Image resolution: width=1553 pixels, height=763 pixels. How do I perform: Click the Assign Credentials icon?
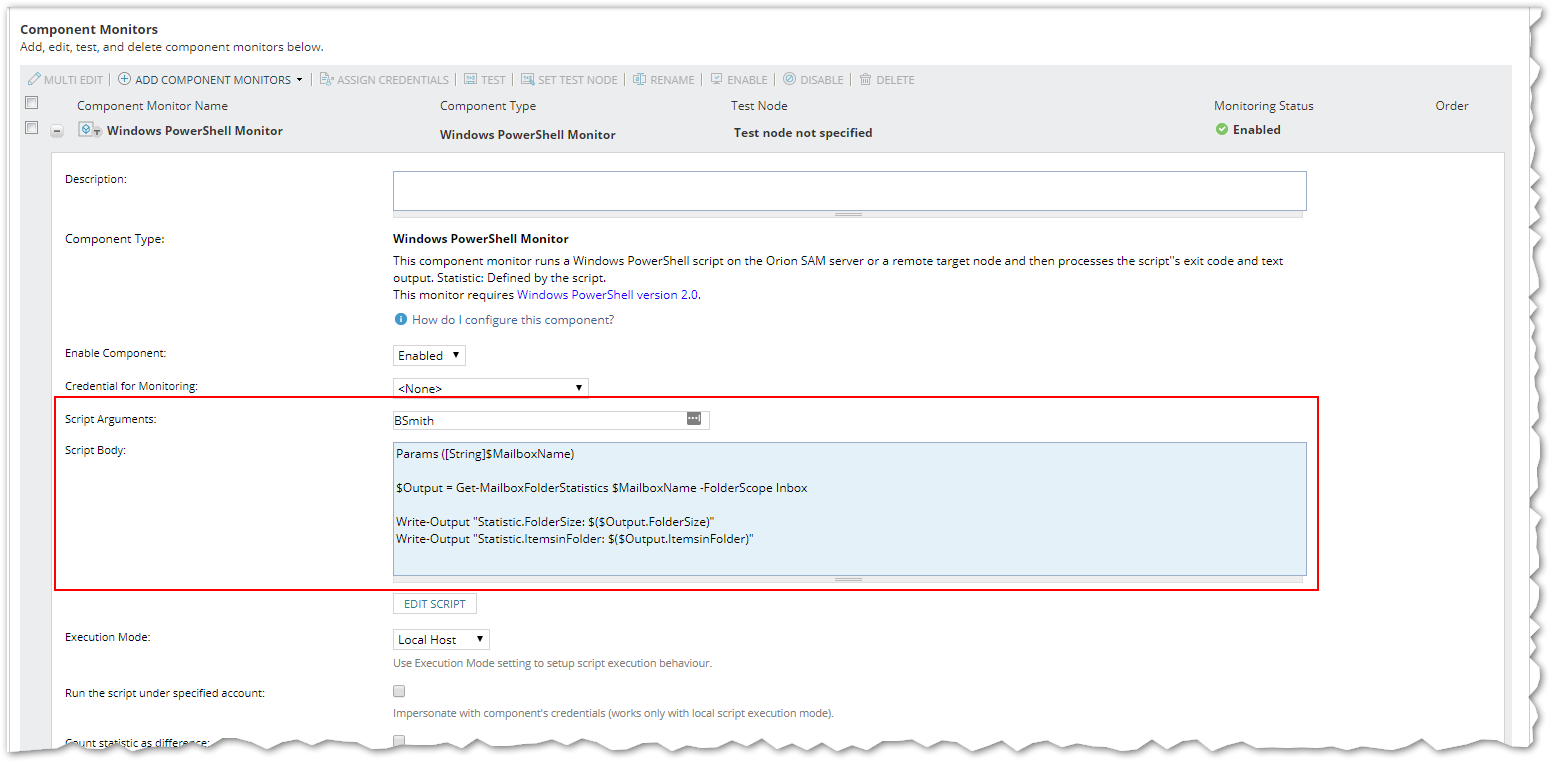click(x=326, y=79)
